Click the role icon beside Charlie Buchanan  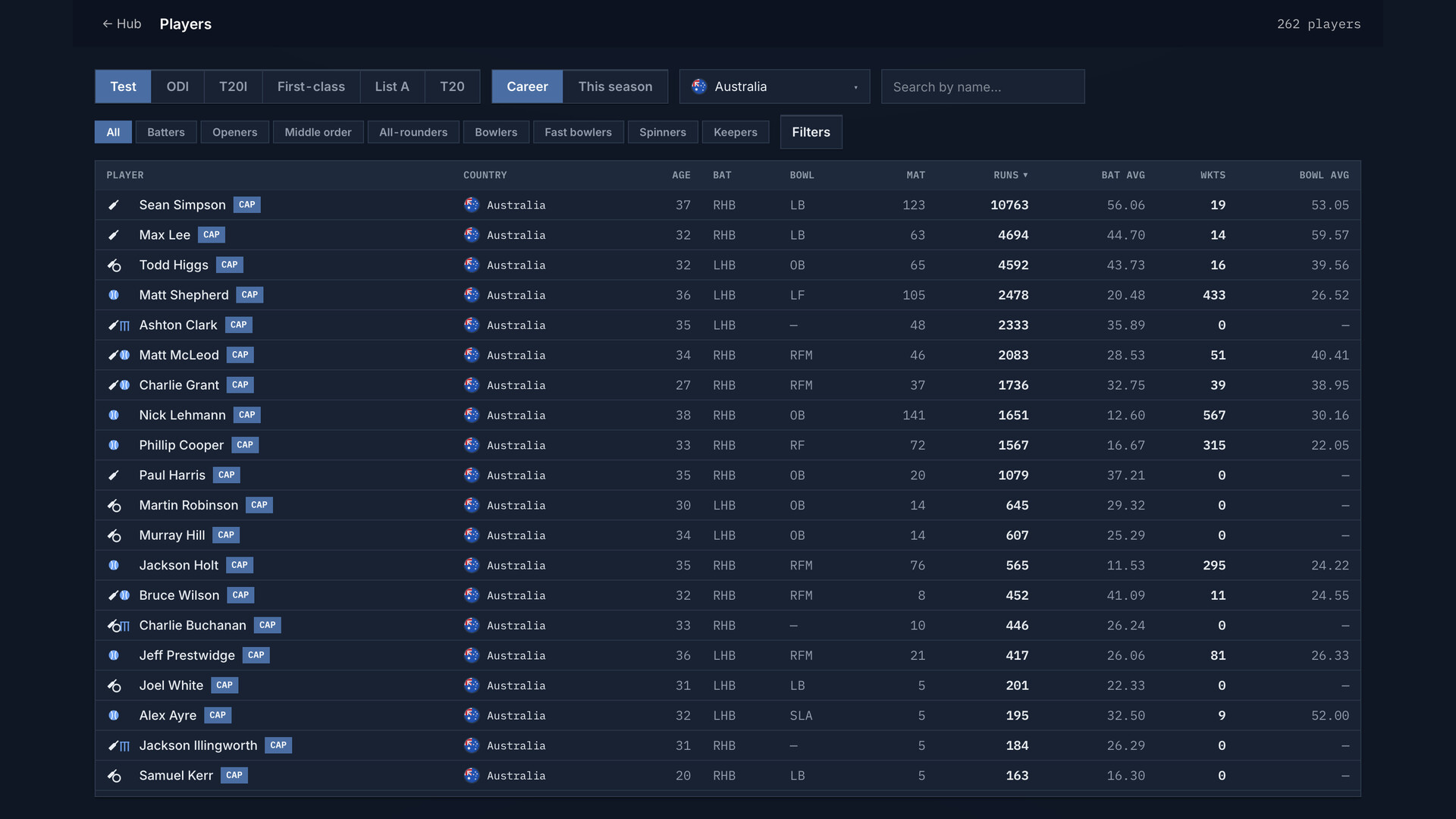pyautogui.click(x=119, y=626)
